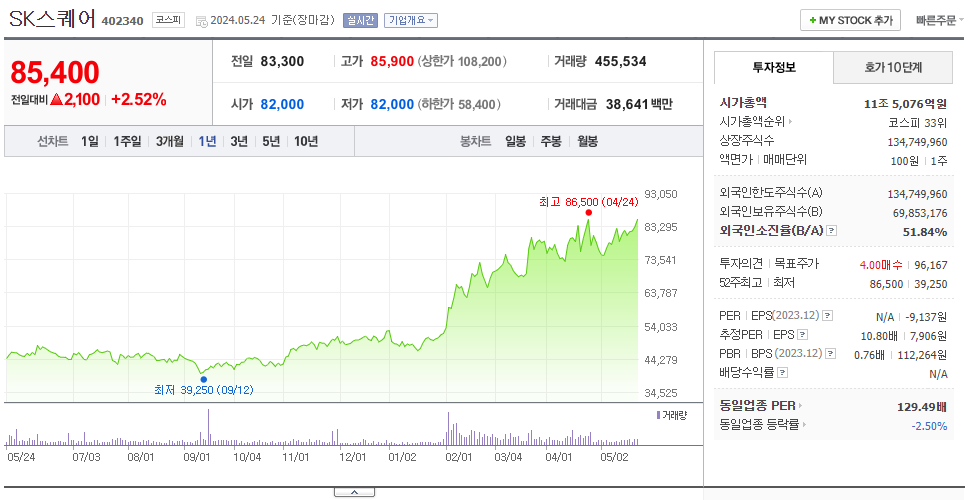Click 전일 value 83,300
The height and width of the screenshot is (500, 968).
(282, 61)
